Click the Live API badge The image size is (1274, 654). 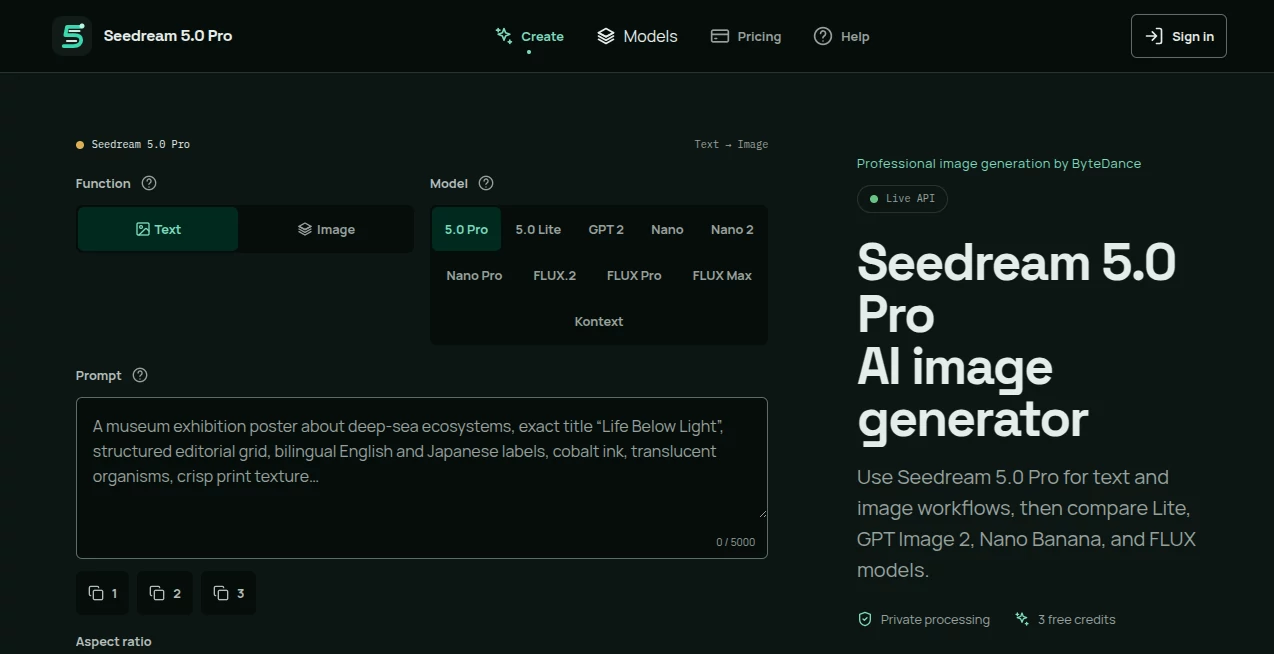[x=902, y=198]
